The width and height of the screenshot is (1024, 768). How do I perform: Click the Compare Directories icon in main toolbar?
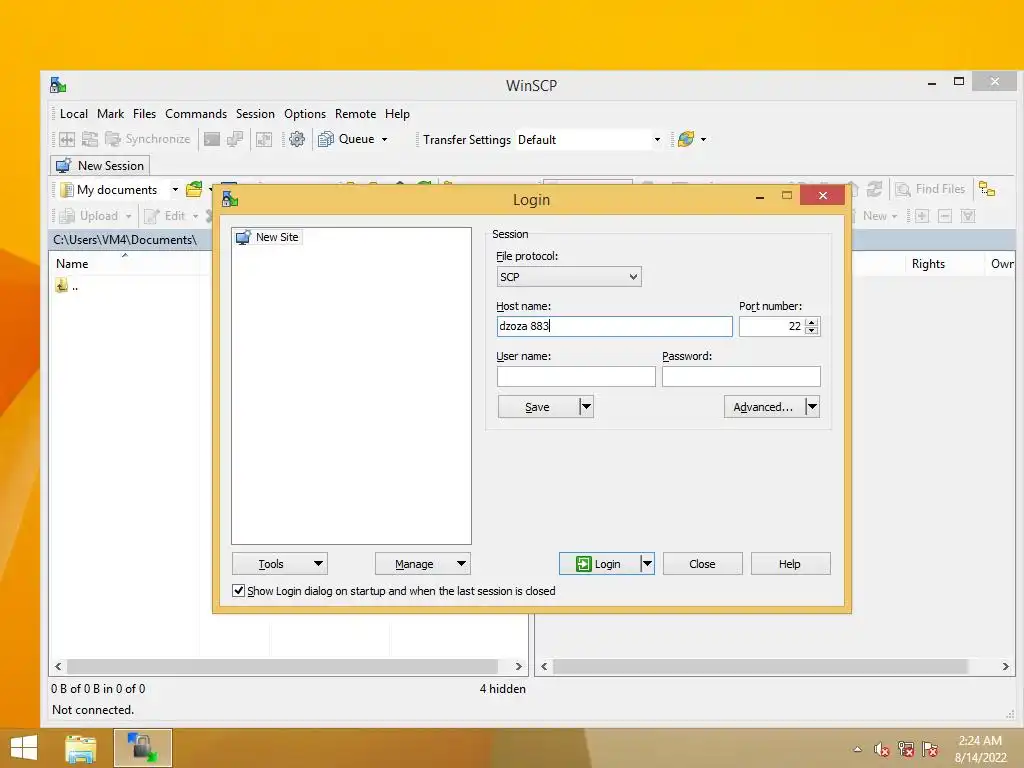(x=67, y=139)
